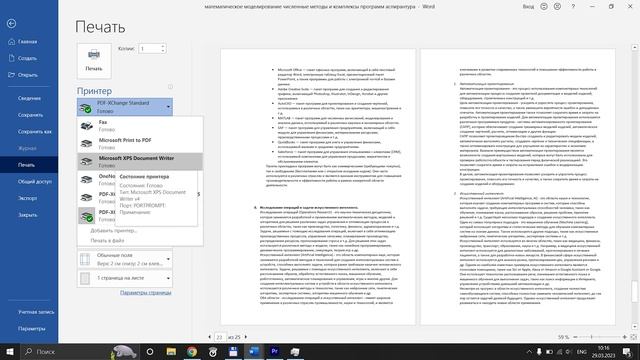Open Adobe Premiere Pro from taskbar
This screenshot has height=360, width=640.
(275, 352)
